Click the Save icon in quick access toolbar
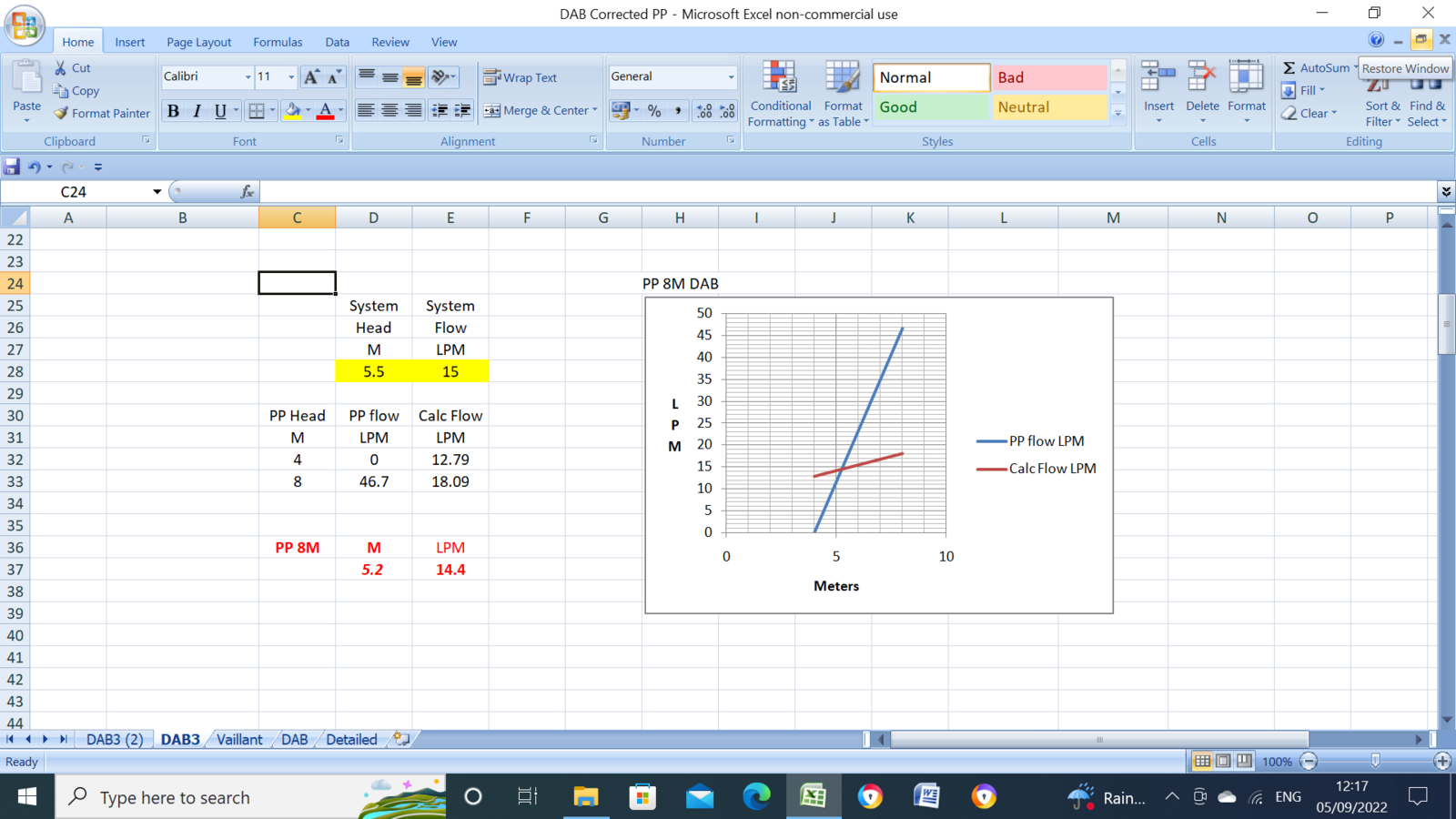This screenshot has height=819, width=1456. 12,167
